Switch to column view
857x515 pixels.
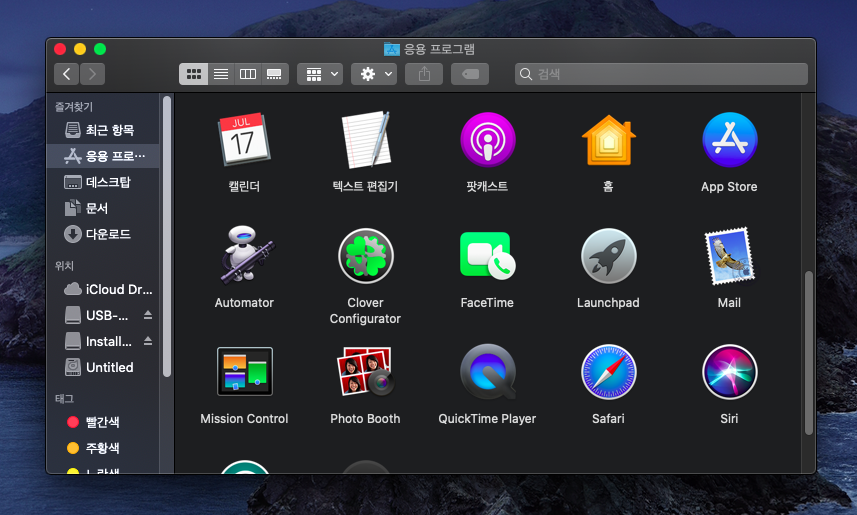[x=248, y=74]
